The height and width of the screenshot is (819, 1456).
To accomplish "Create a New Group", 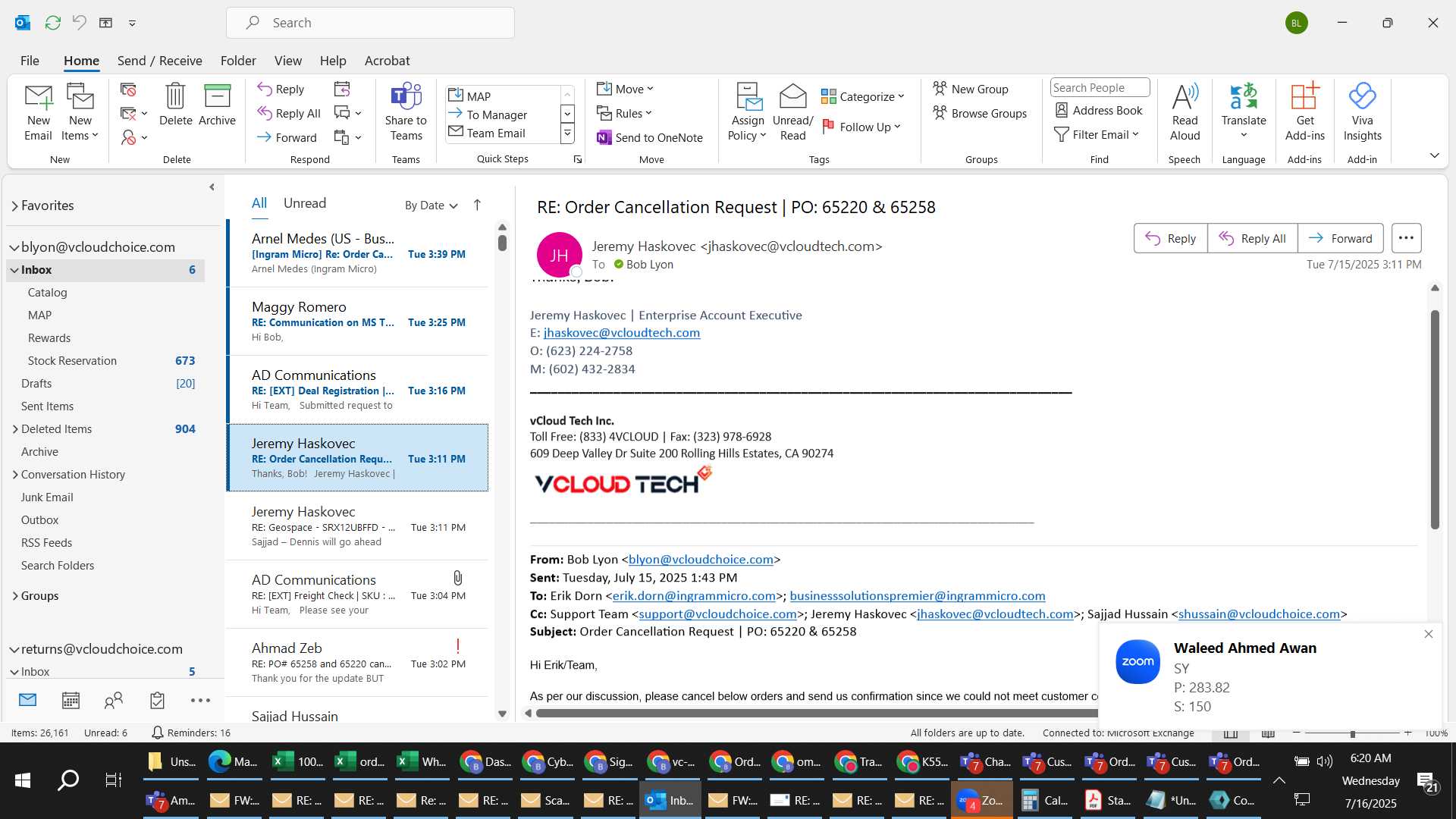I will point(971,89).
